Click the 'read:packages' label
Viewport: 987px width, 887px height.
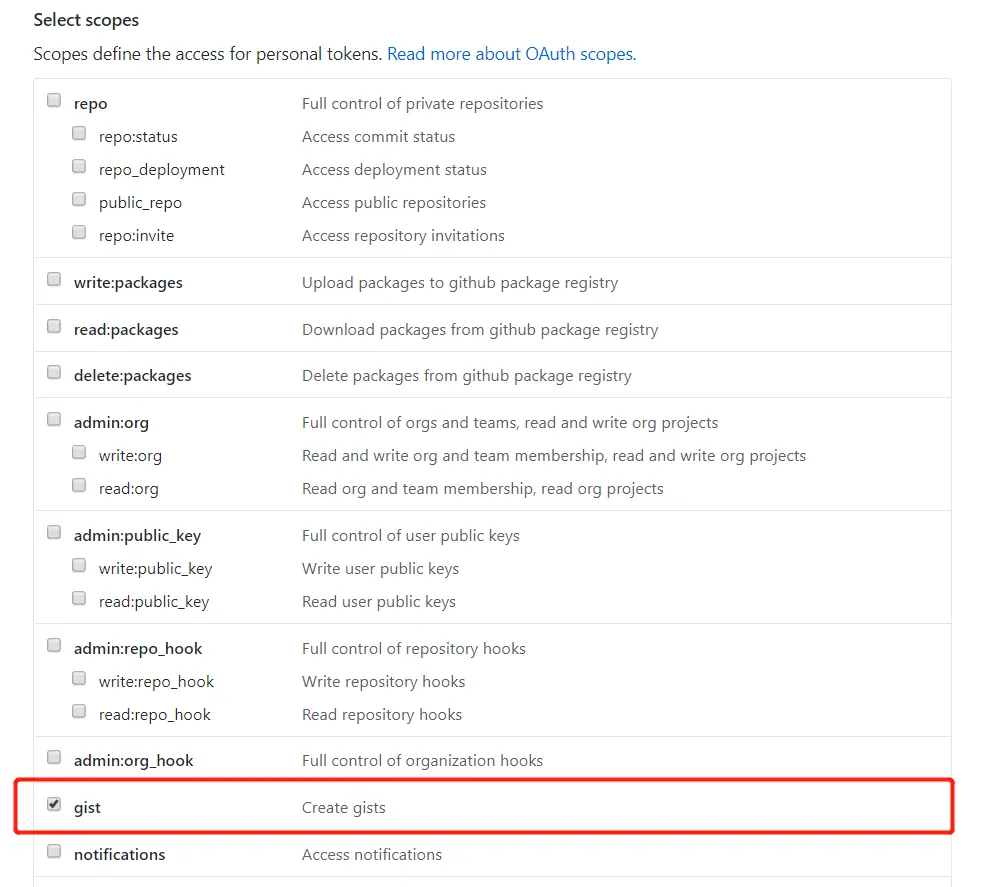click(x=126, y=330)
